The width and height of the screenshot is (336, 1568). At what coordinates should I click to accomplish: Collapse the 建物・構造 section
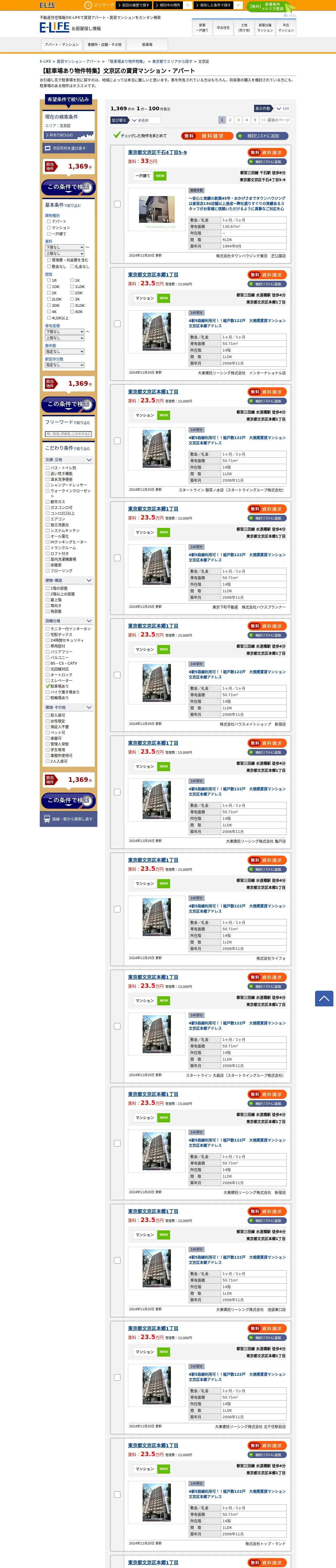point(68,580)
